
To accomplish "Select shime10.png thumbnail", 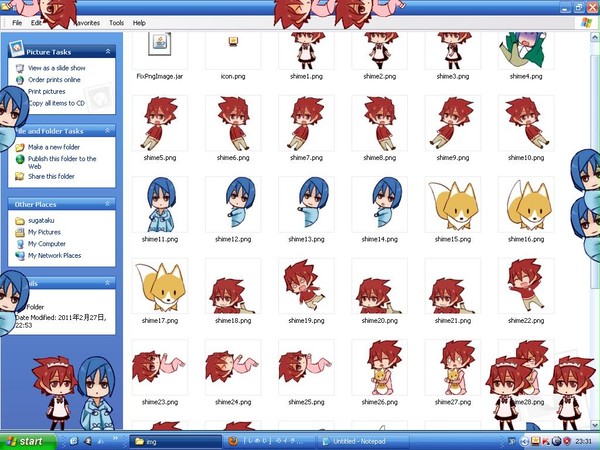I will (x=526, y=123).
